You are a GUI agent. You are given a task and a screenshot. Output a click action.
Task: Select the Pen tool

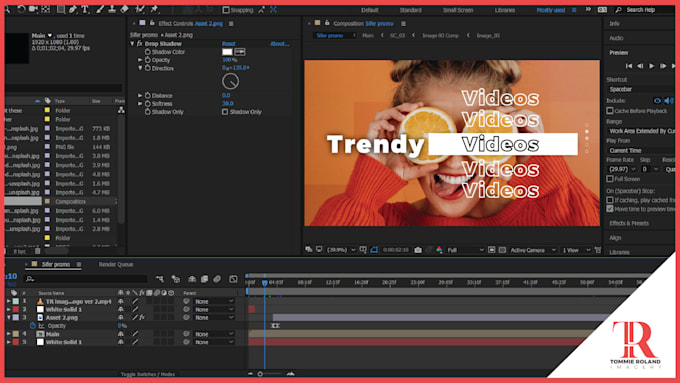[73, 9]
